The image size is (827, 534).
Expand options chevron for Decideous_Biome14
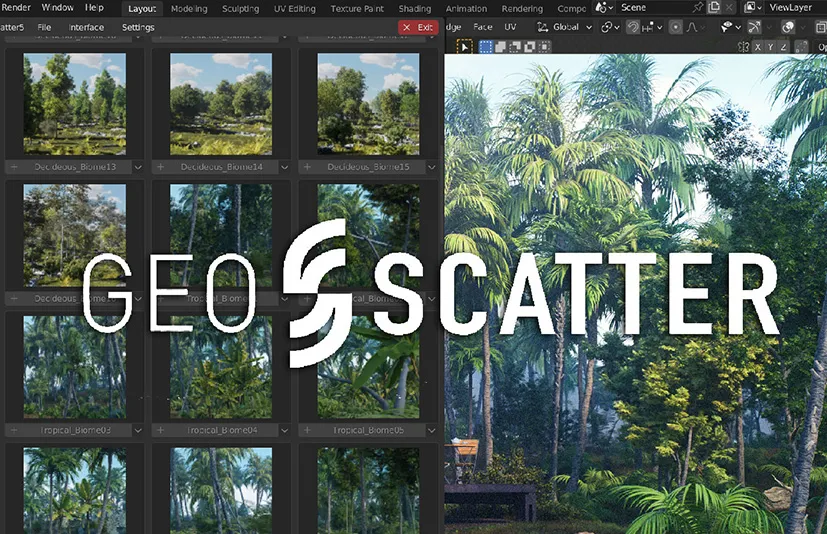(284, 167)
